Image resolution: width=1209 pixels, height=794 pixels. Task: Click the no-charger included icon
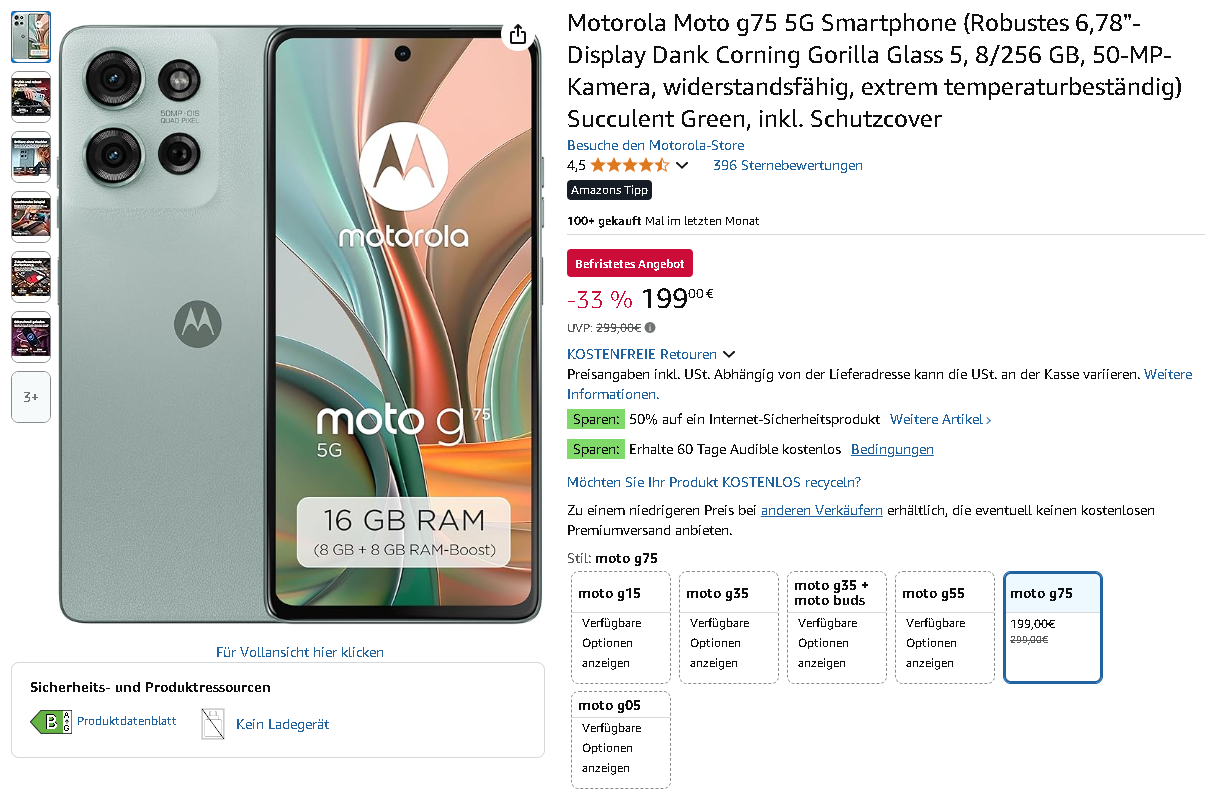tap(212, 723)
